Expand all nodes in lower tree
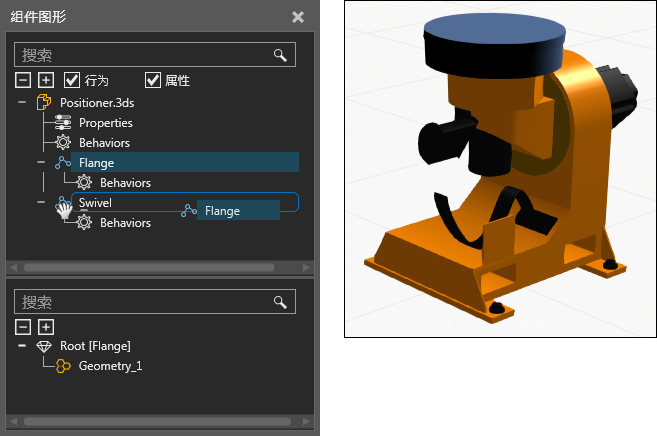The width and height of the screenshot is (657, 436). click(45, 327)
